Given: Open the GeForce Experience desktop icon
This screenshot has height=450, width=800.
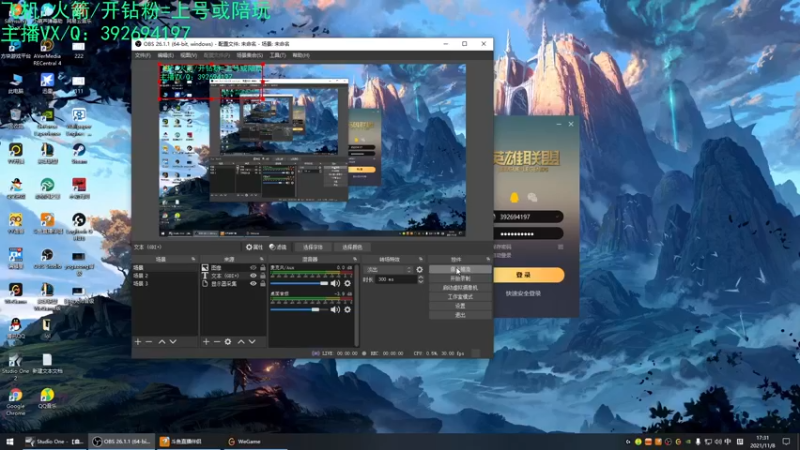Looking at the screenshot, I should pyautogui.click(x=47, y=123).
